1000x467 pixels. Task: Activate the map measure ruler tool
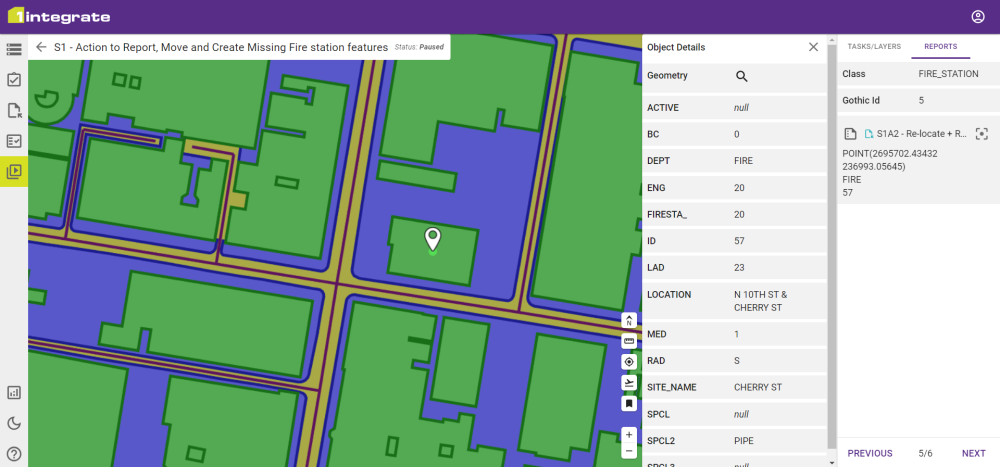click(629, 341)
